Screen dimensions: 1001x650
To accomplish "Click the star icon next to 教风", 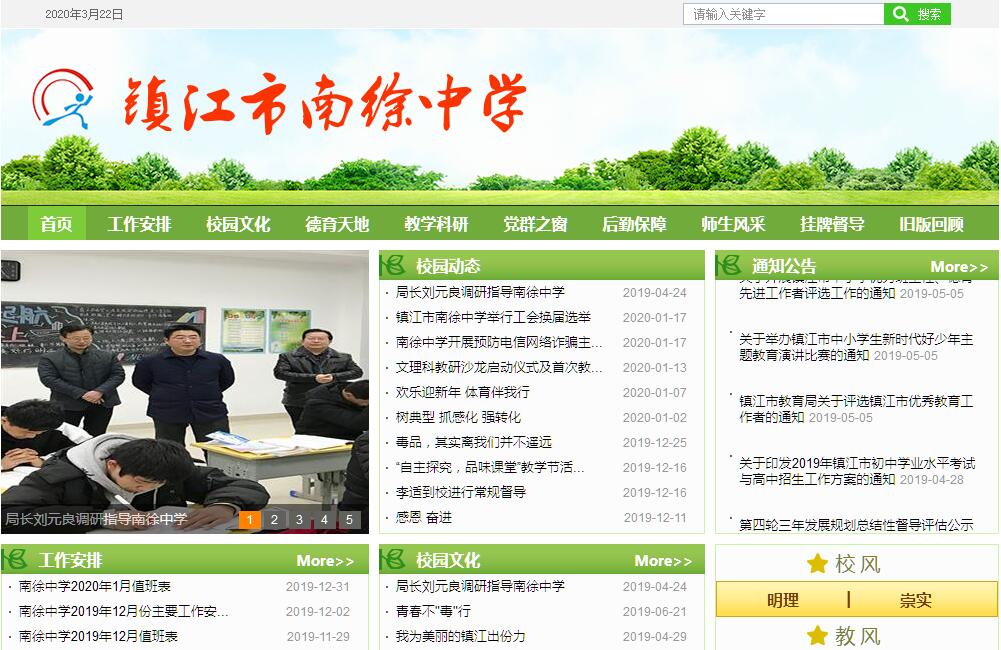I will (817, 635).
